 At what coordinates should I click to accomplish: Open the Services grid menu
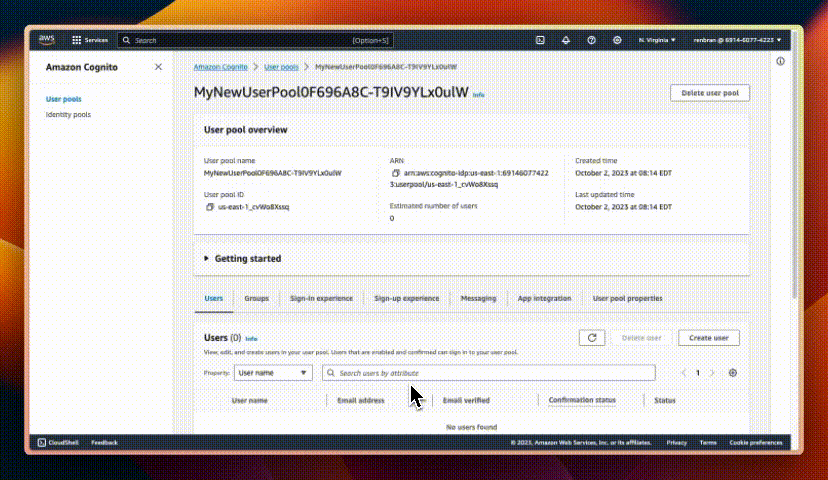click(90, 40)
